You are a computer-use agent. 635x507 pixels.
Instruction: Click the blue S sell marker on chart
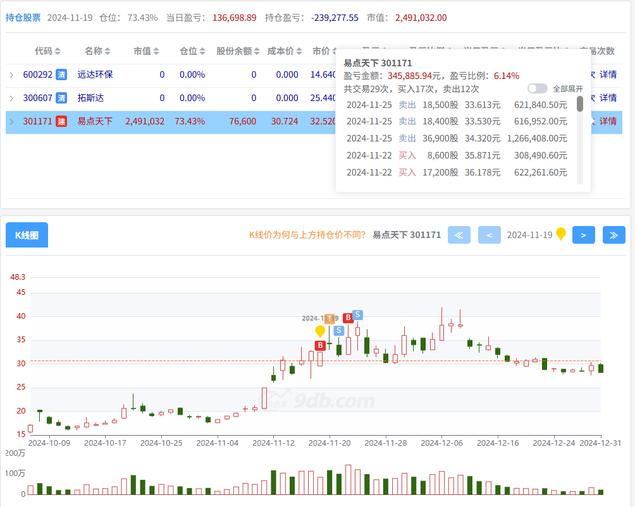point(357,314)
